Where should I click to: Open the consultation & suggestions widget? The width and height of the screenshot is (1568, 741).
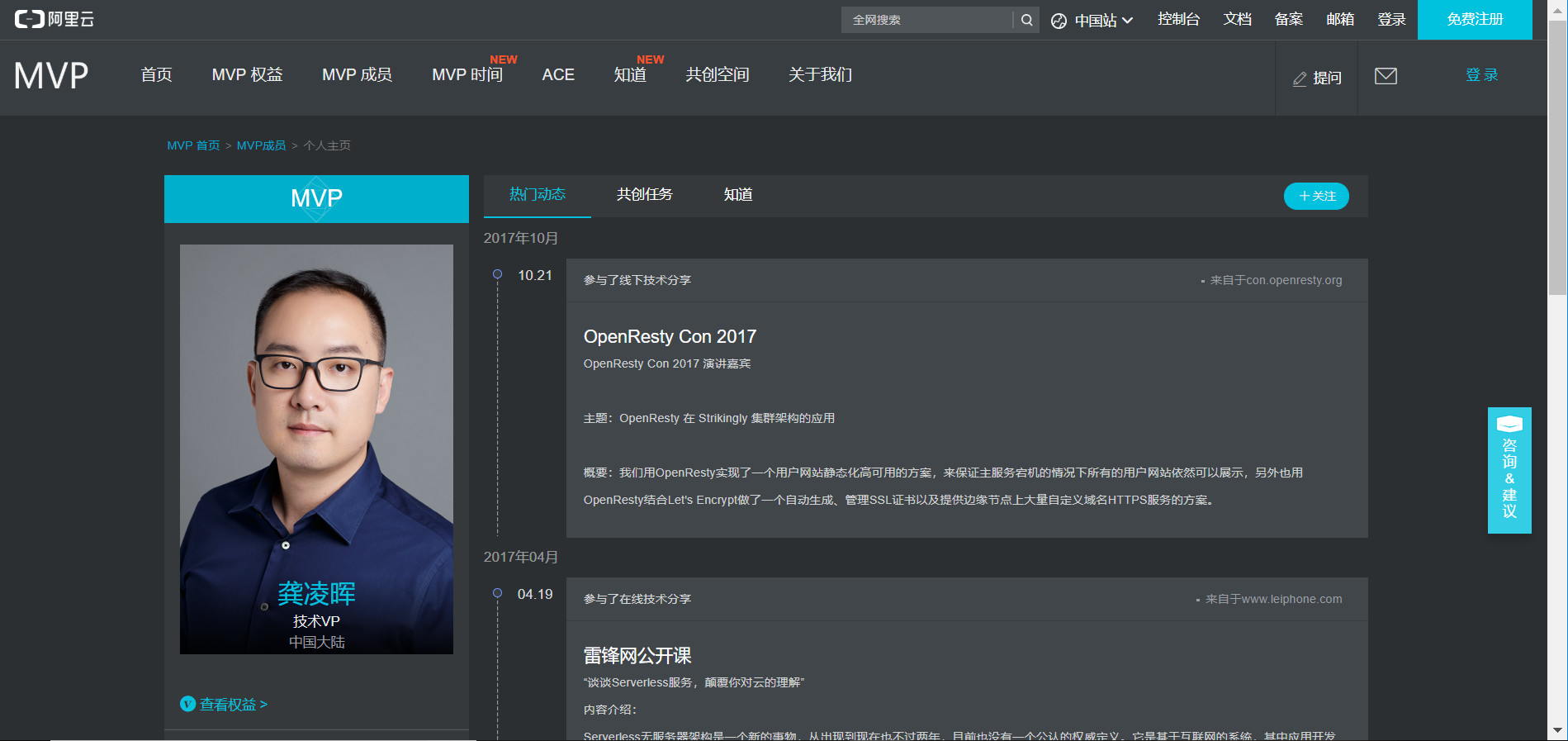(1509, 470)
